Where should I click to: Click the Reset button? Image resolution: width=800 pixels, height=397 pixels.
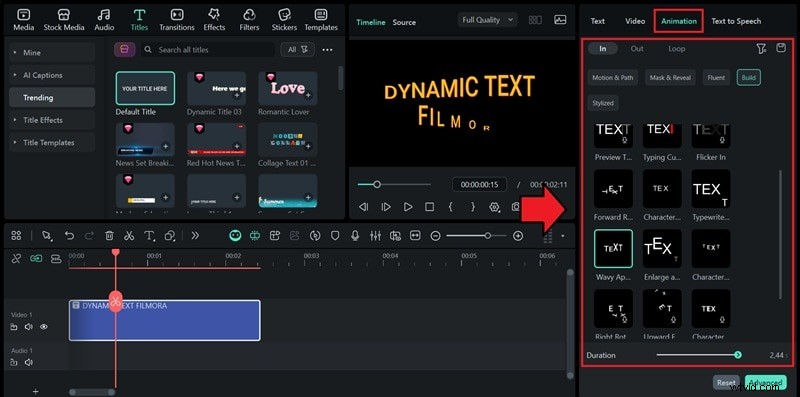point(727,382)
